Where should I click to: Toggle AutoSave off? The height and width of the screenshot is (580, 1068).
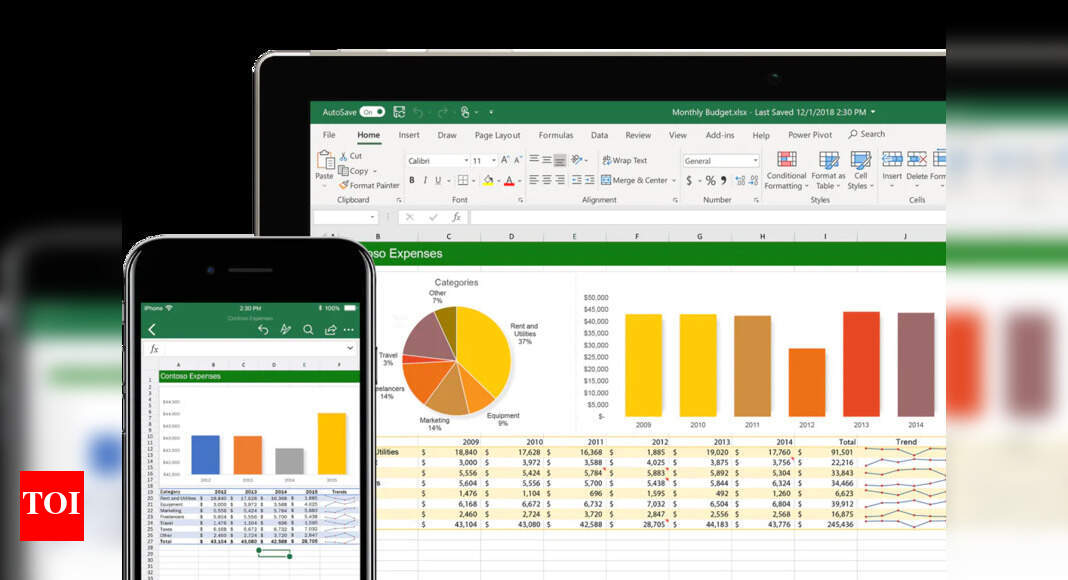pyautogui.click(x=372, y=112)
